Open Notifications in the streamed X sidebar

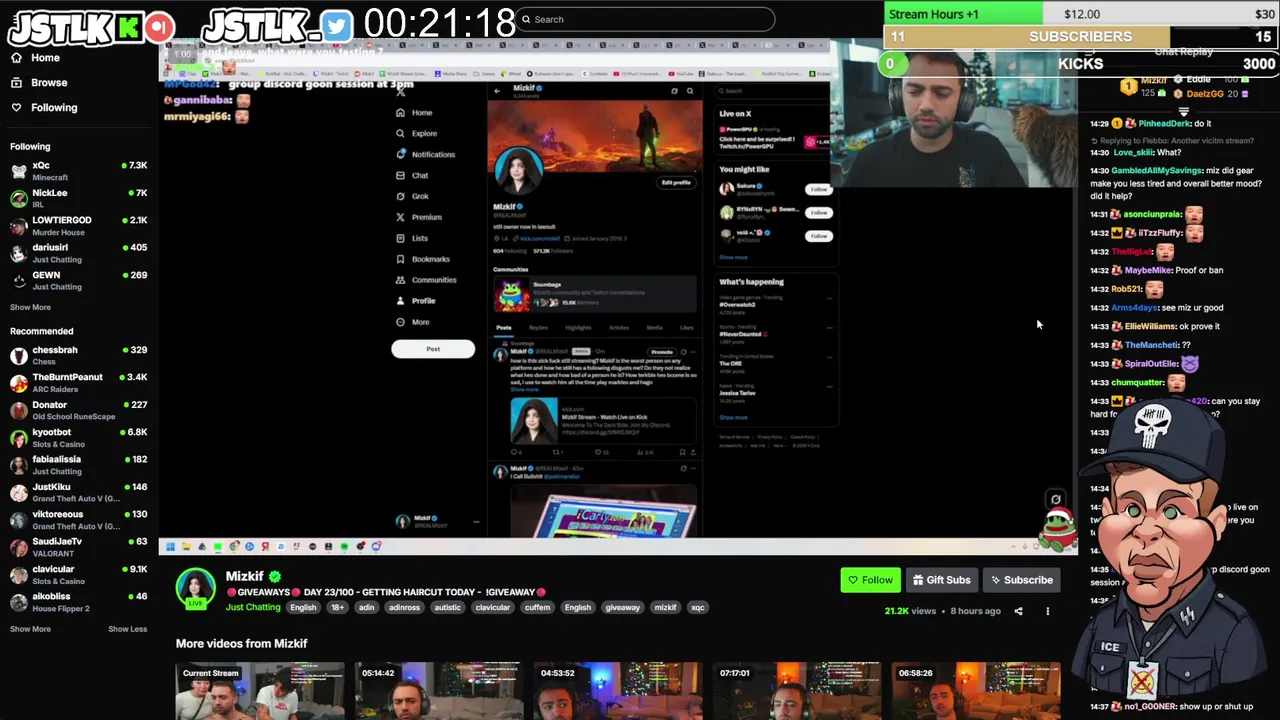coord(425,154)
